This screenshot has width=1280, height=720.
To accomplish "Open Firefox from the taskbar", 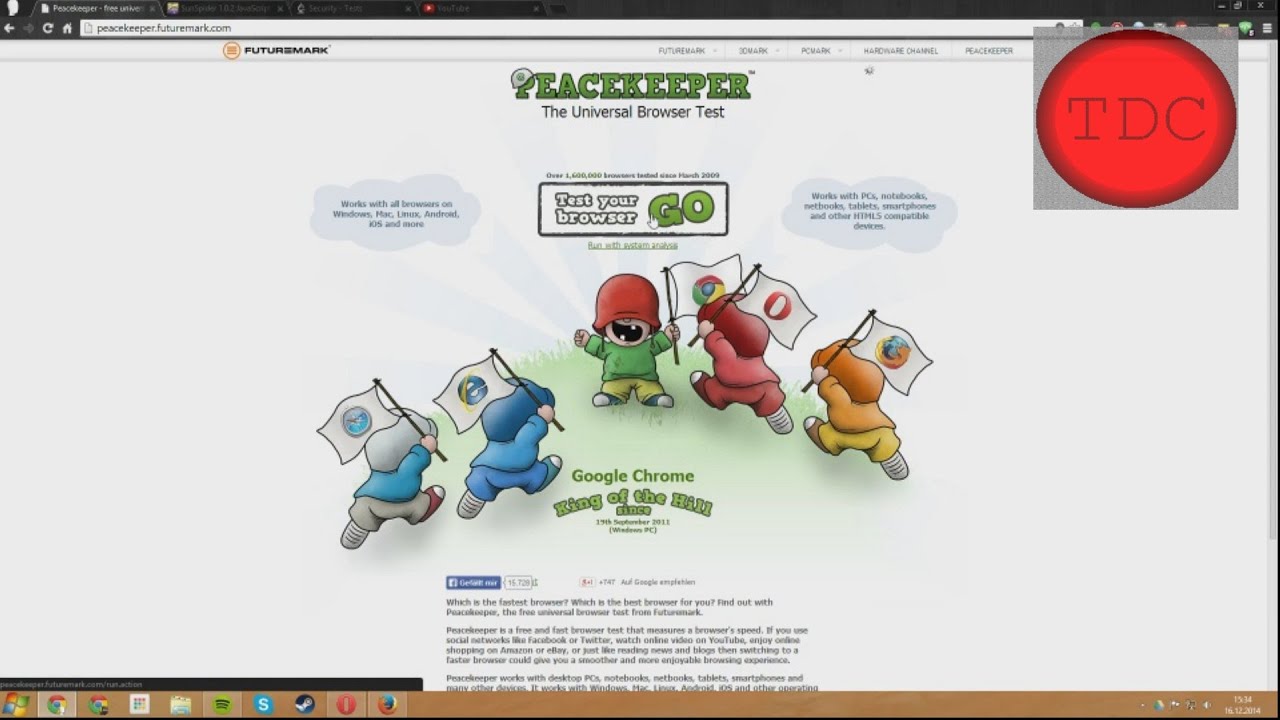I will (387, 705).
